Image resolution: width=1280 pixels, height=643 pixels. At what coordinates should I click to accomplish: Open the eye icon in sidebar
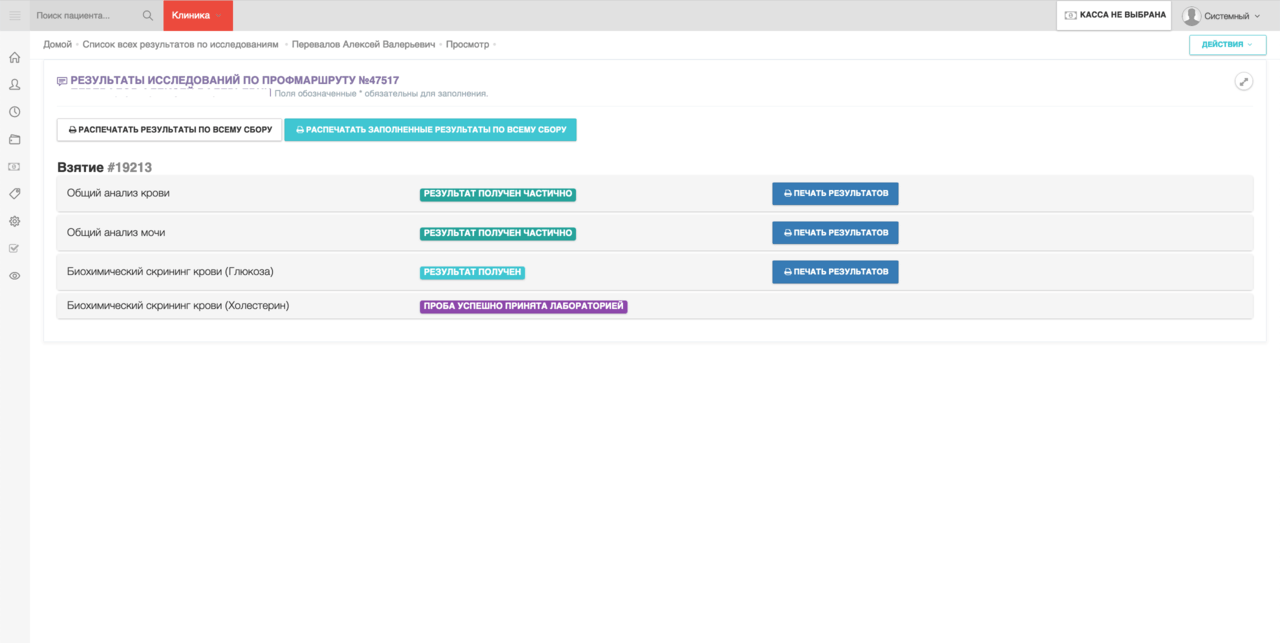14,275
